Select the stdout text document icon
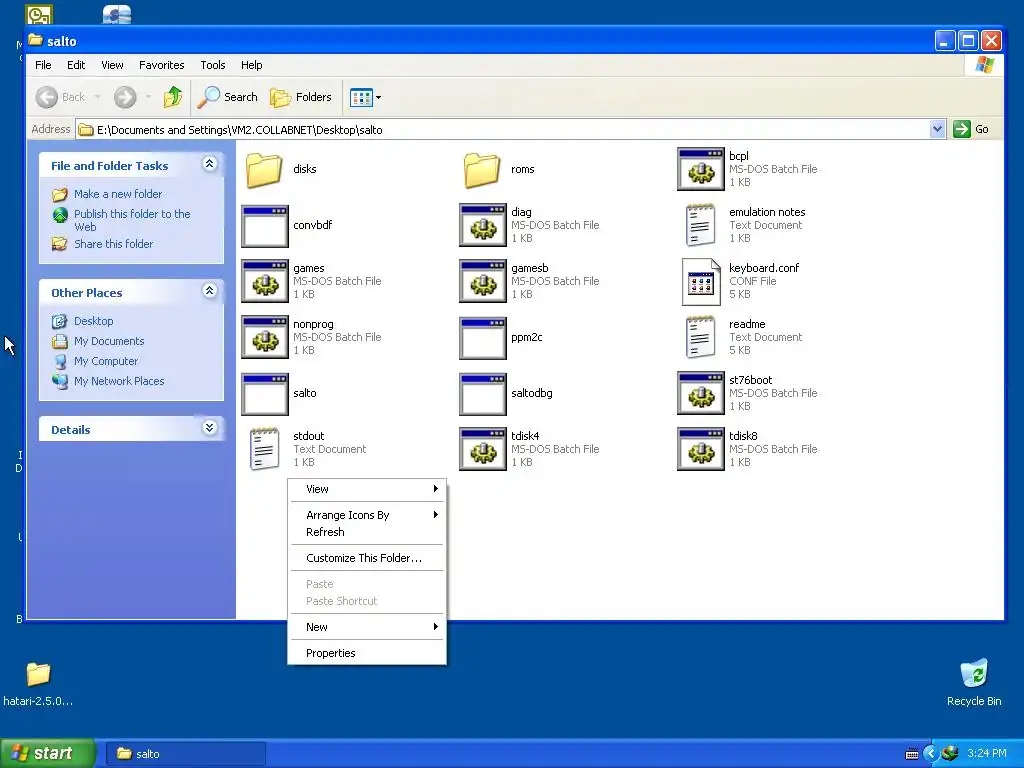The image size is (1024, 768). click(264, 449)
